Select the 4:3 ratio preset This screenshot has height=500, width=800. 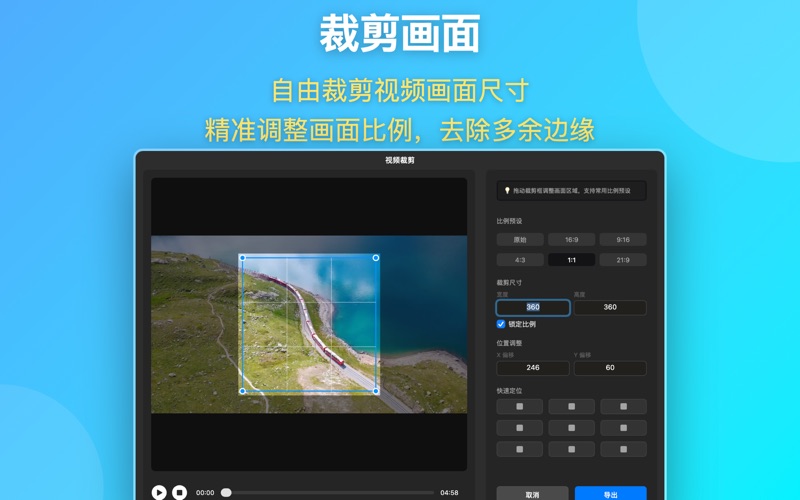pyautogui.click(x=520, y=260)
